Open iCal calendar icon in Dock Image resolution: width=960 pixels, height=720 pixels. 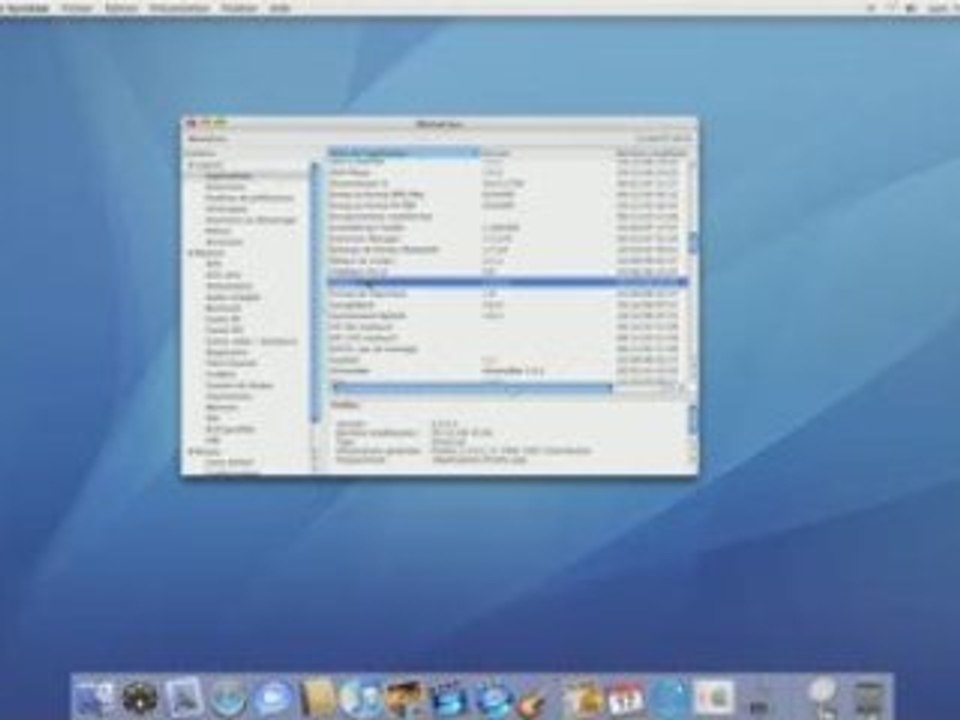click(626, 698)
